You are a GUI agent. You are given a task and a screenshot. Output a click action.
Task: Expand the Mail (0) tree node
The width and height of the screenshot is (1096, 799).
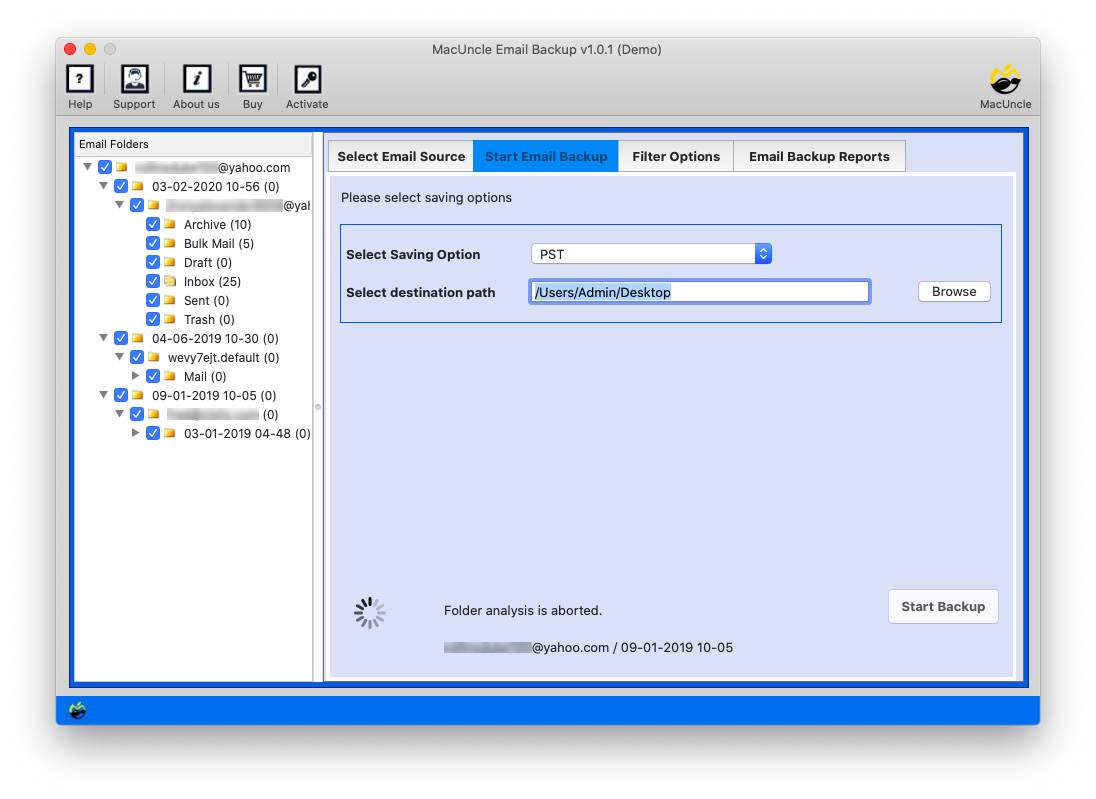click(x=136, y=376)
